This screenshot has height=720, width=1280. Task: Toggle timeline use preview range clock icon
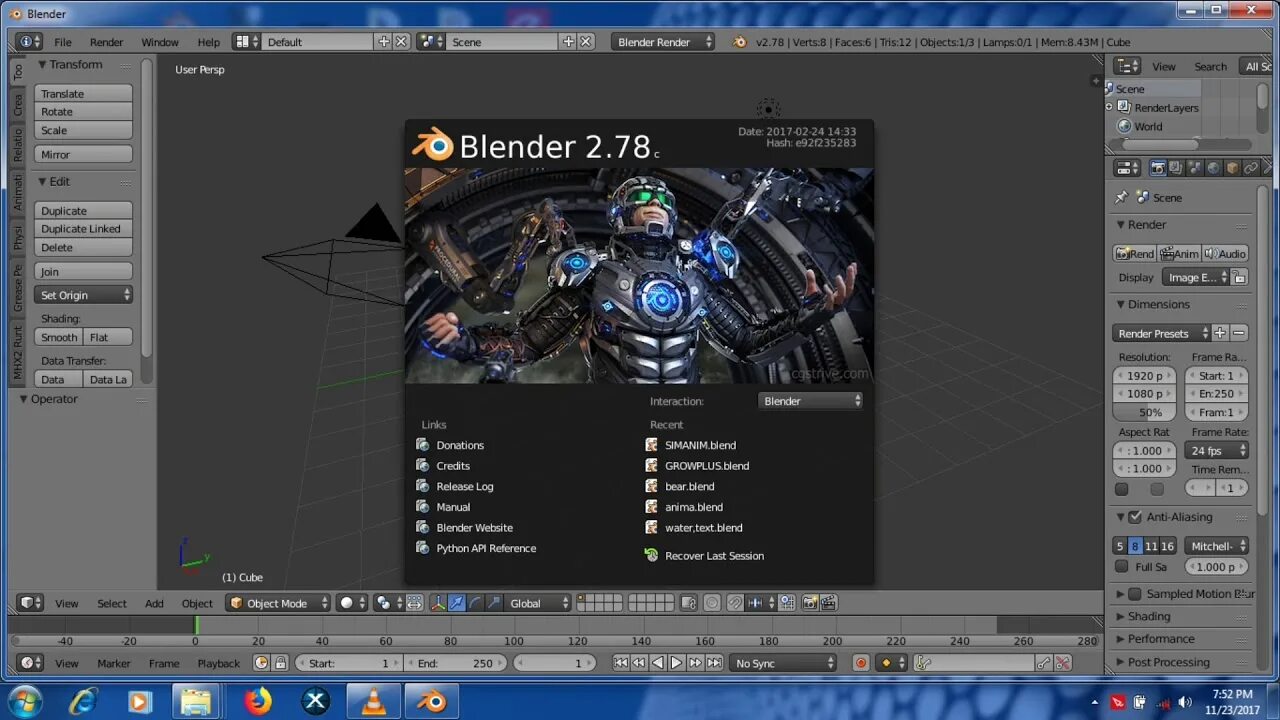point(262,663)
